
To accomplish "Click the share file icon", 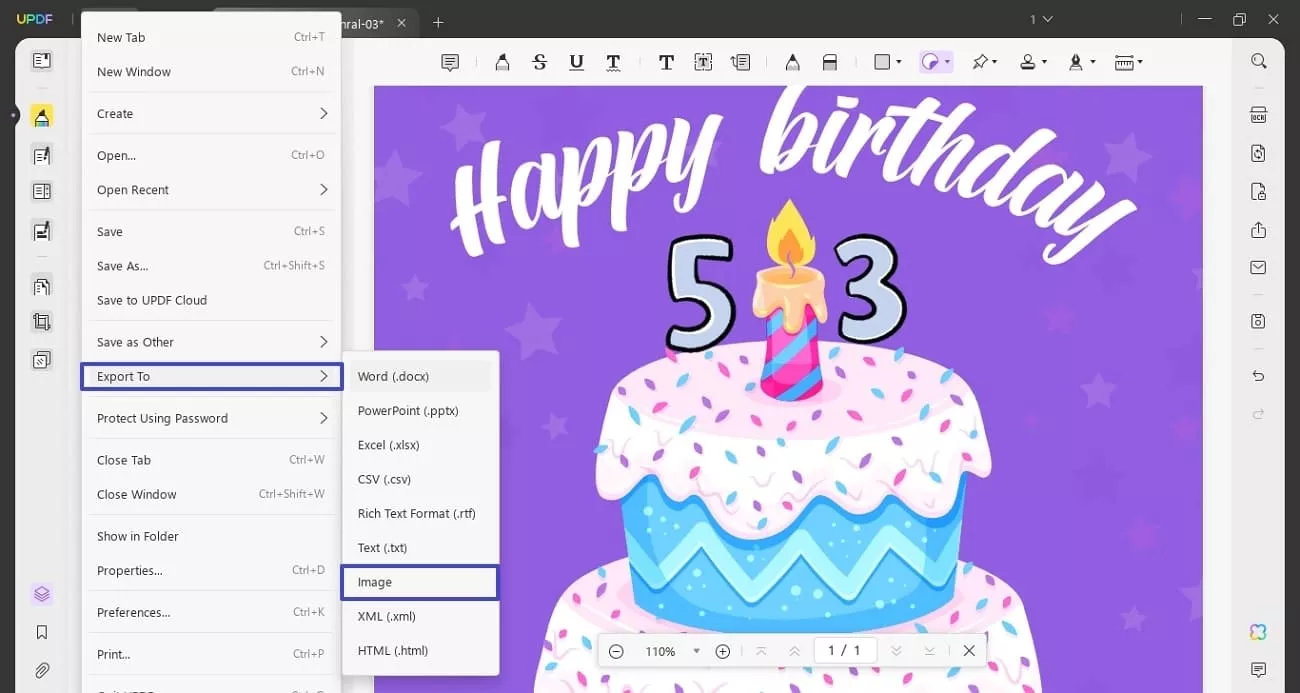I will click(1258, 230).
